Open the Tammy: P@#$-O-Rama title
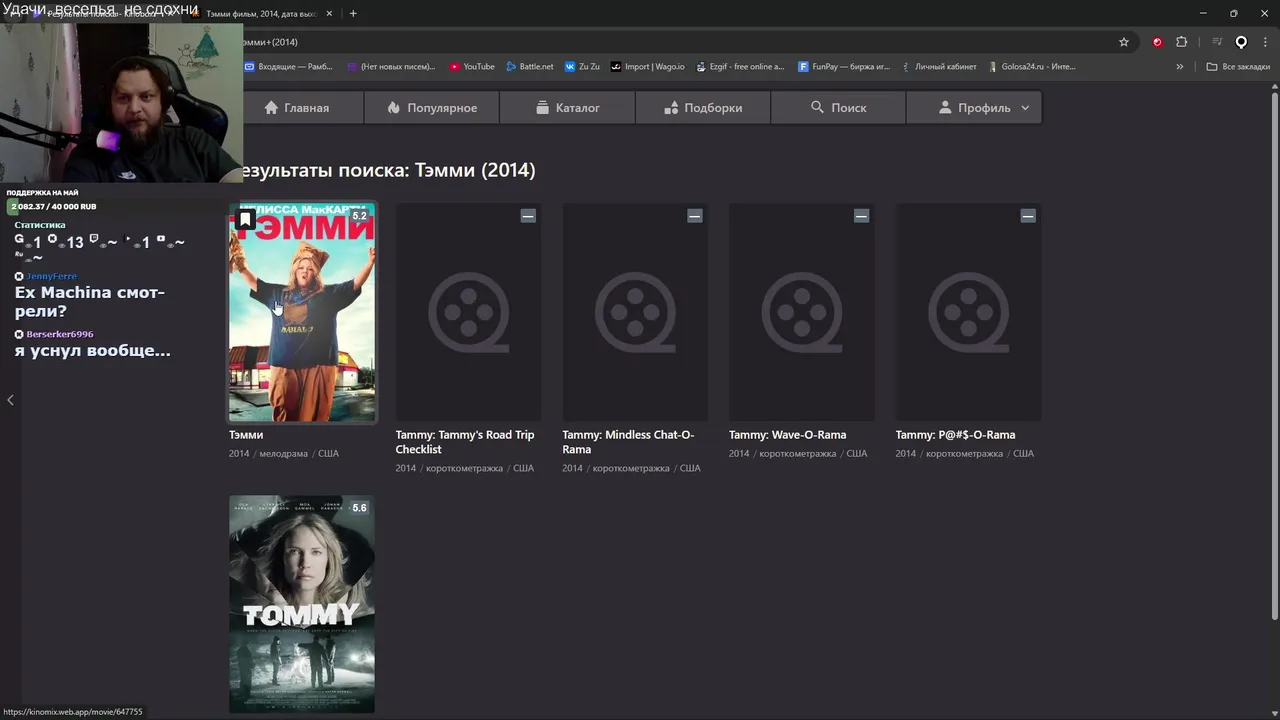Image resolution: width=1280 pixels, height=720 pixels. (x=955, y=435)
